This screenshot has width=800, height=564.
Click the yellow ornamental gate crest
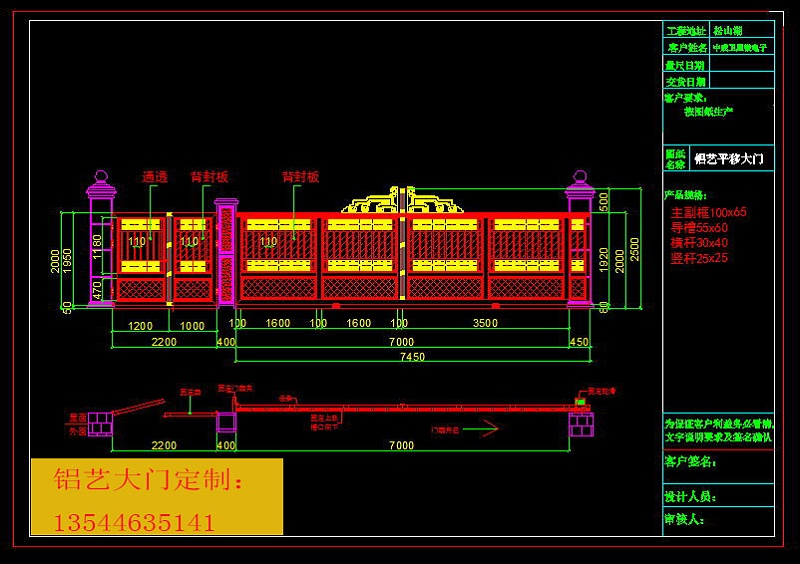click(400, 202)
